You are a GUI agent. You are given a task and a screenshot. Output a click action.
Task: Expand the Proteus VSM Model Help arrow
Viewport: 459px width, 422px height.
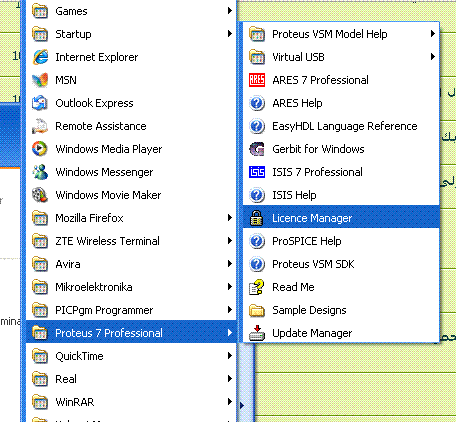click(x=433, y=34)
